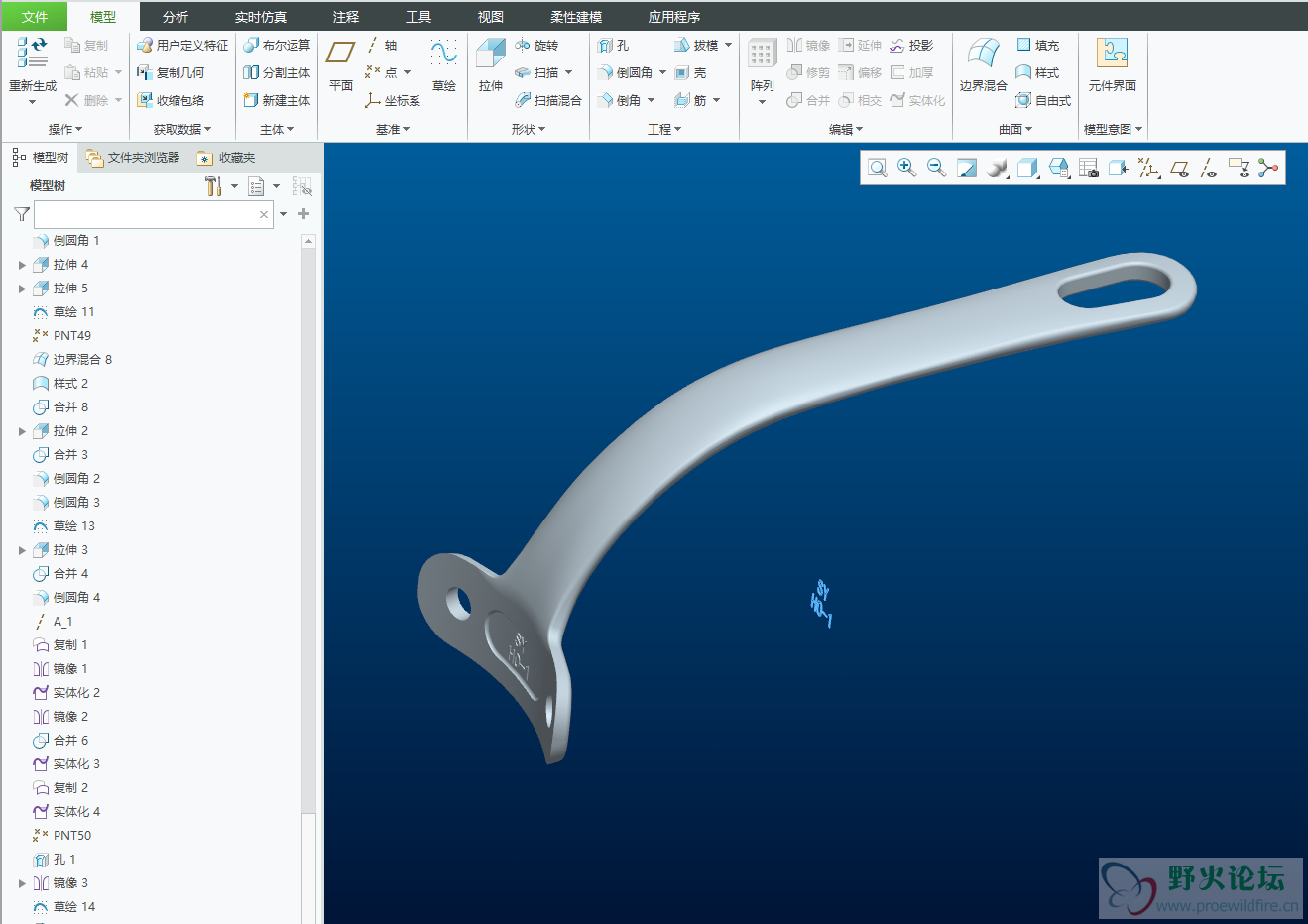Expand the 拉伸 5 tree node

(x=22, y=289)
